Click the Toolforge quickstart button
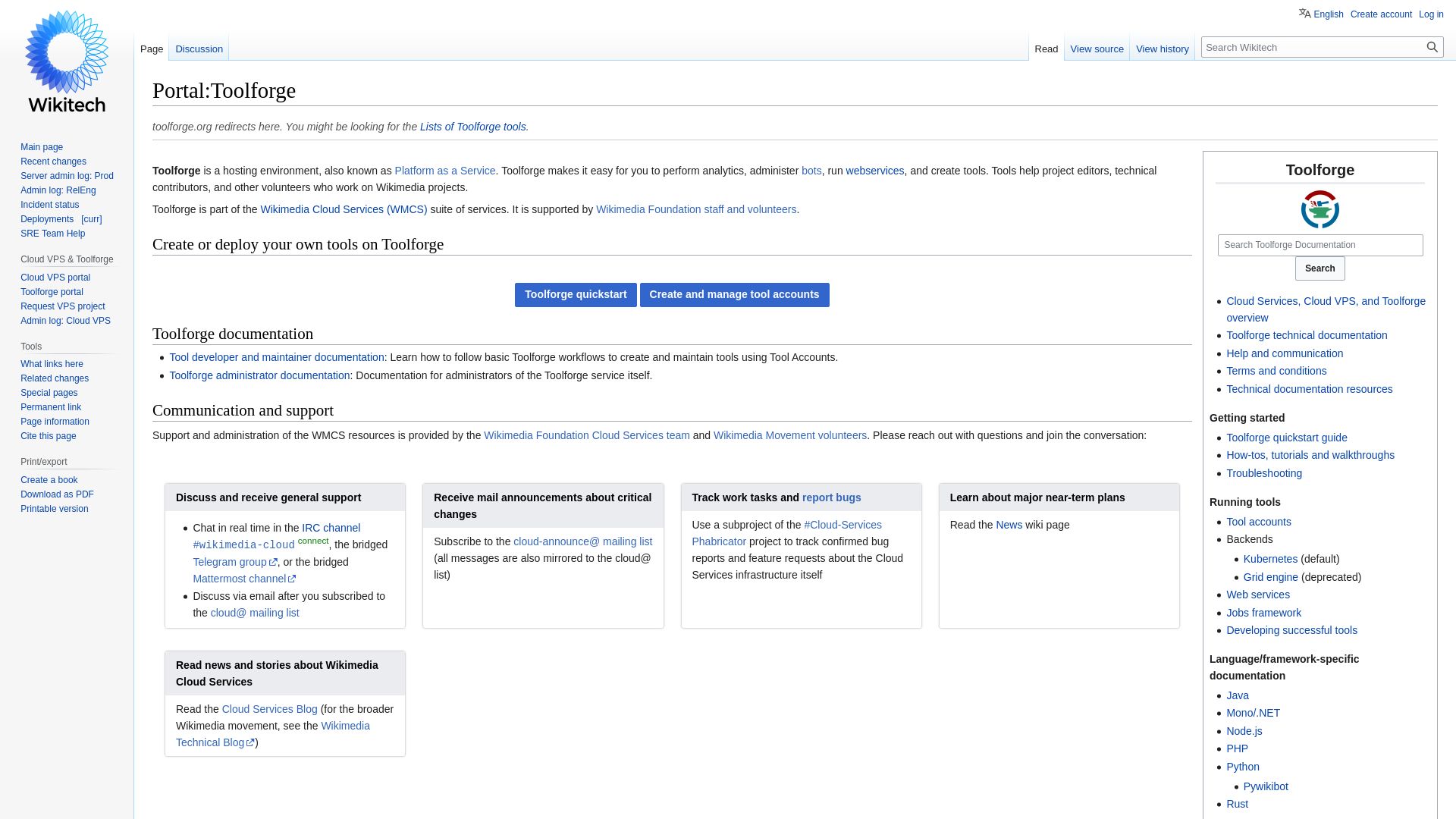The width and height of the screenshot is (1456, 819). (x=576, y=295)
